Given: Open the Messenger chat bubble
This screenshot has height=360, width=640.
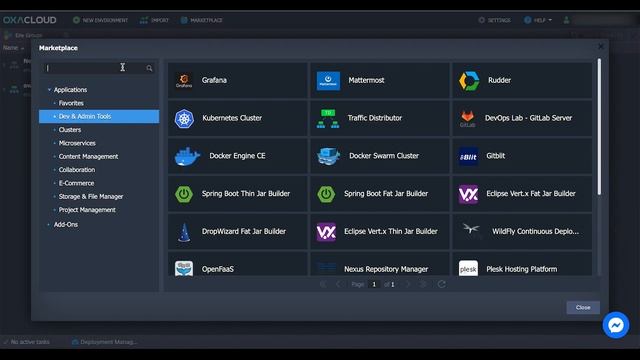Looking at the screenshot, I should click(616, 325).
